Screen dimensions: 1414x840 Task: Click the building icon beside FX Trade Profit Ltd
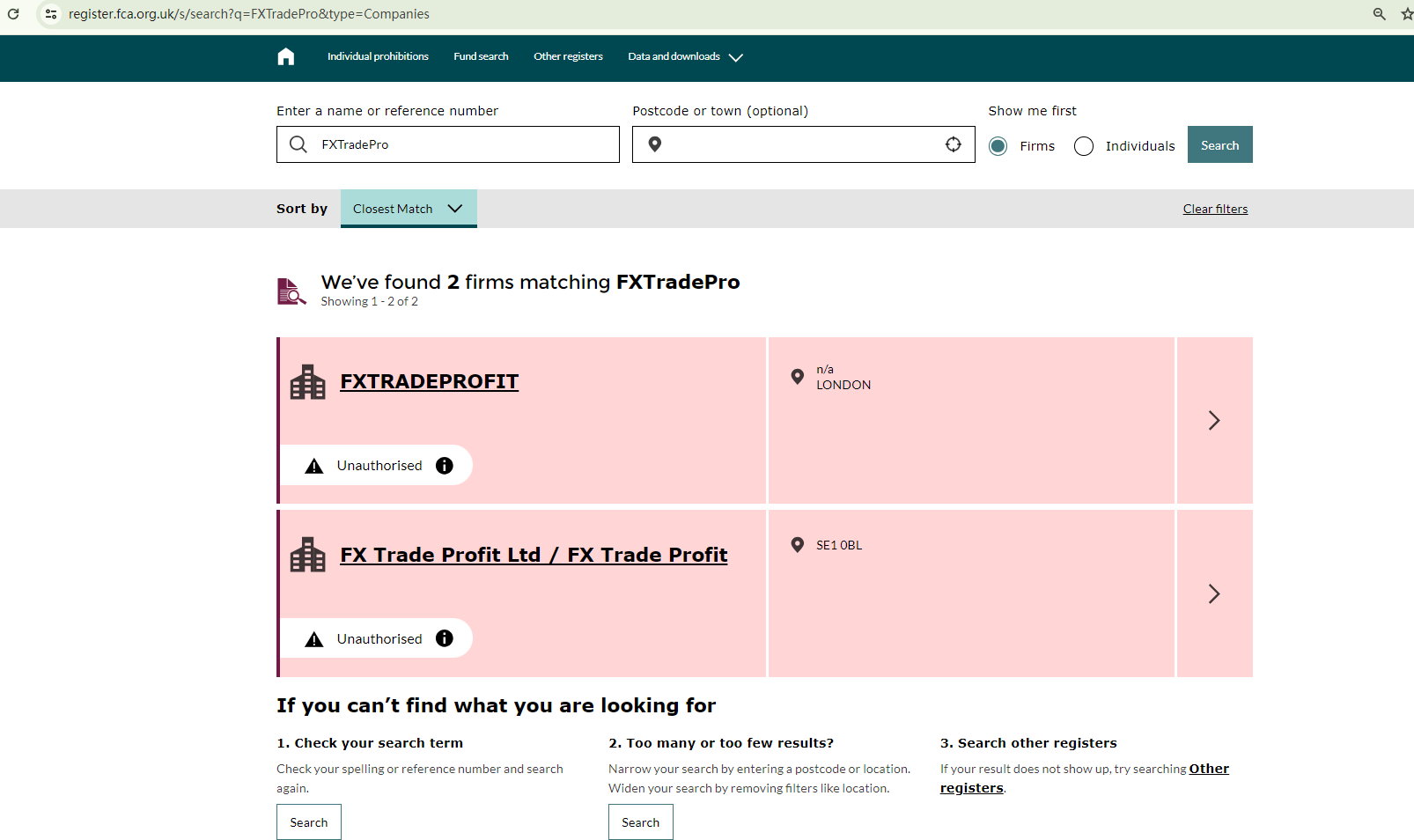pos(308,555)
